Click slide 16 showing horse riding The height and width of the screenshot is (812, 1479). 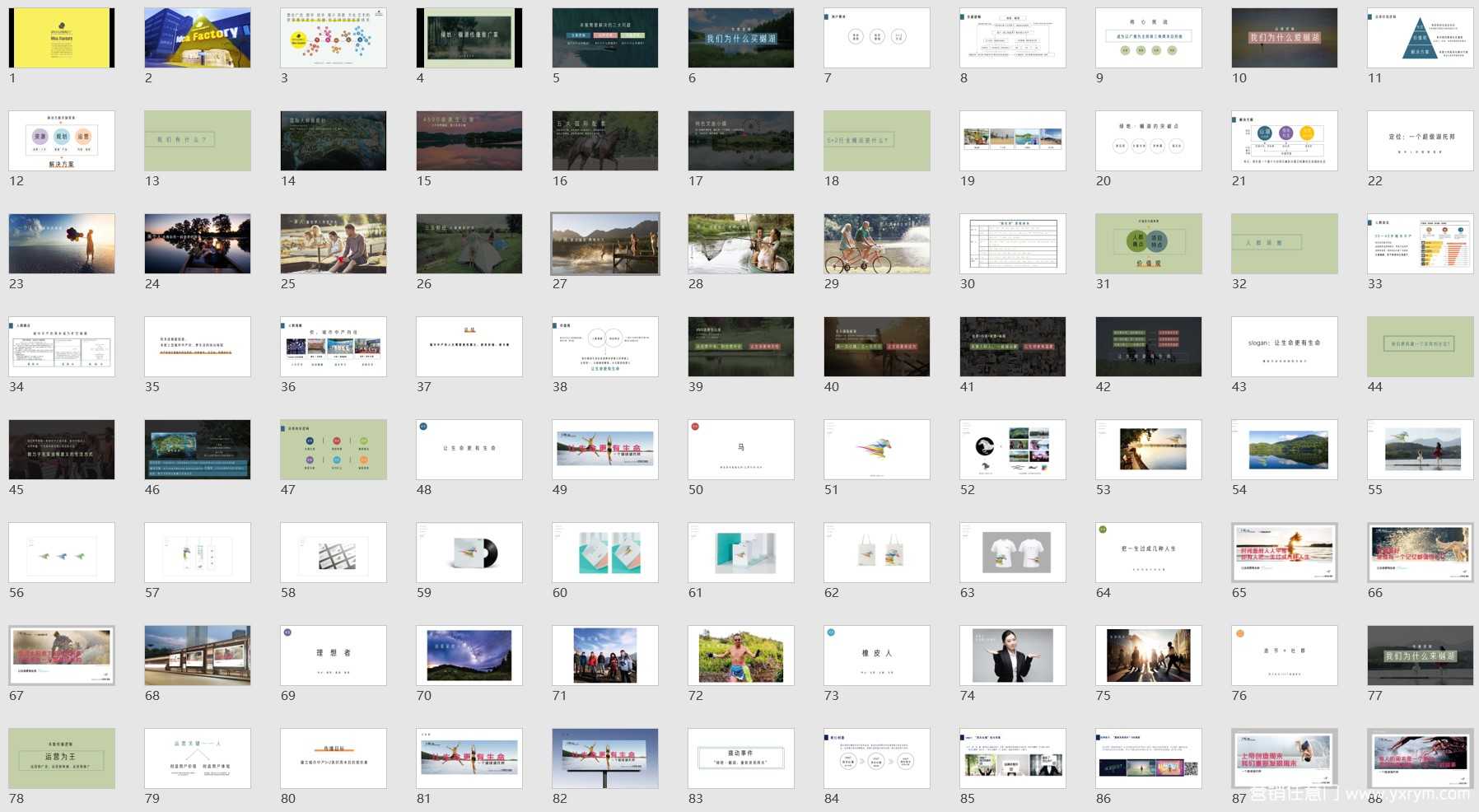pos(605,141)
